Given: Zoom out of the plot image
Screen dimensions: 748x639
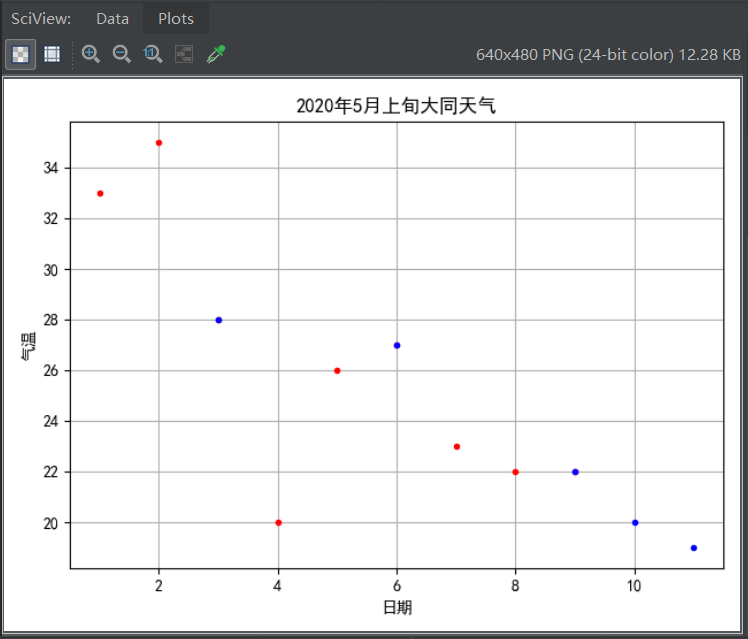Looking at the screenshot, I should pyautogui.click(x=121, y=54).
